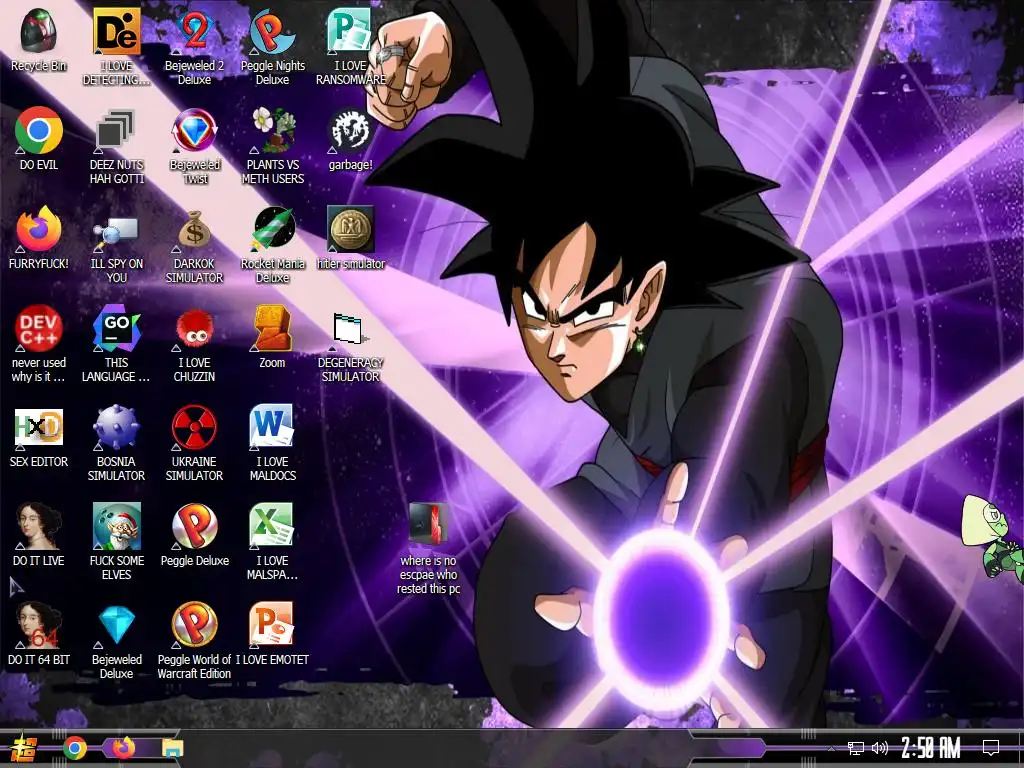
Task: Open the notification center on the taskbar
Action: (991, 748)
